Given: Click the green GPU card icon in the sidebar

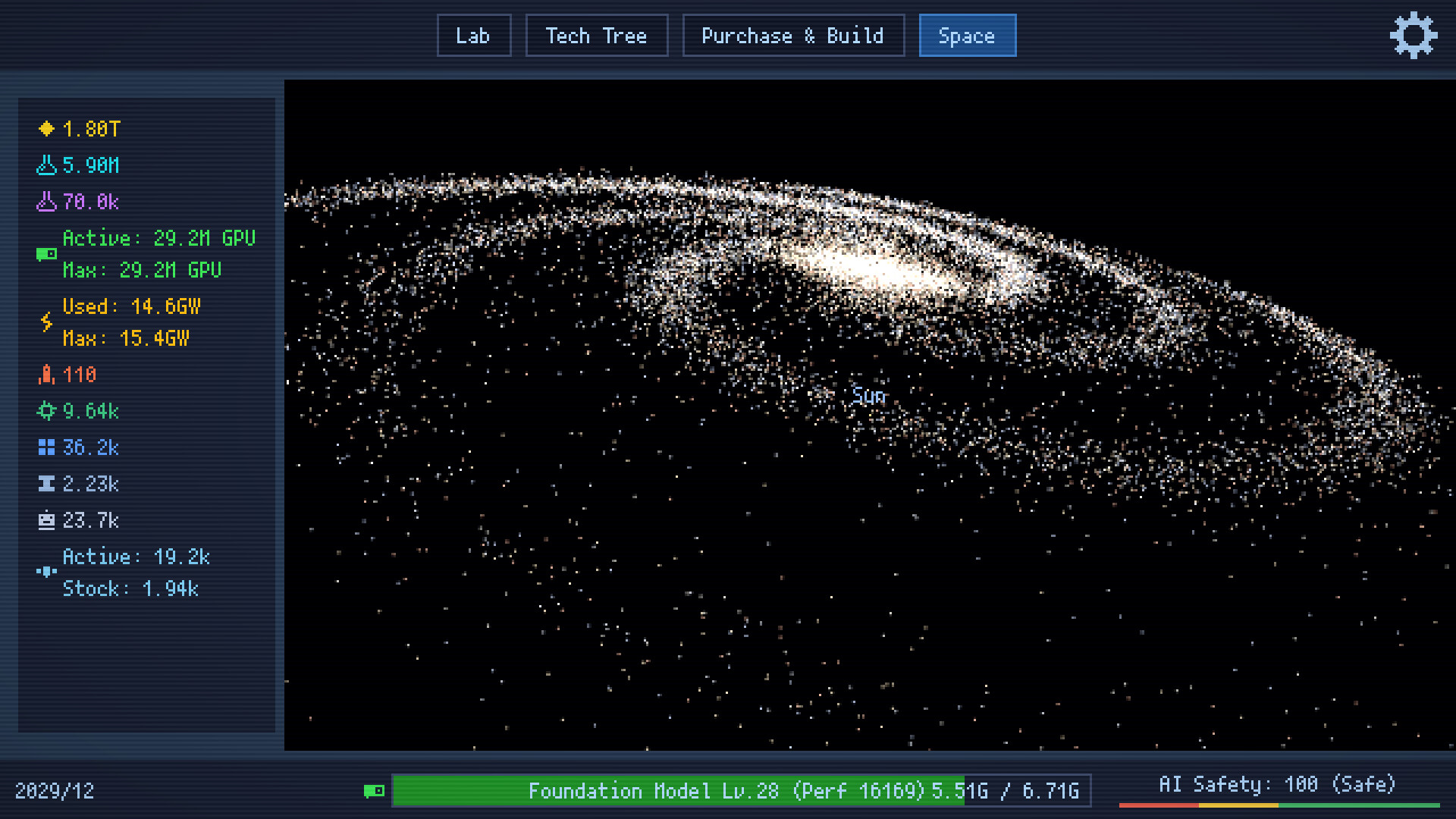Looking at the screenshot, I should (x=46, y=254).
